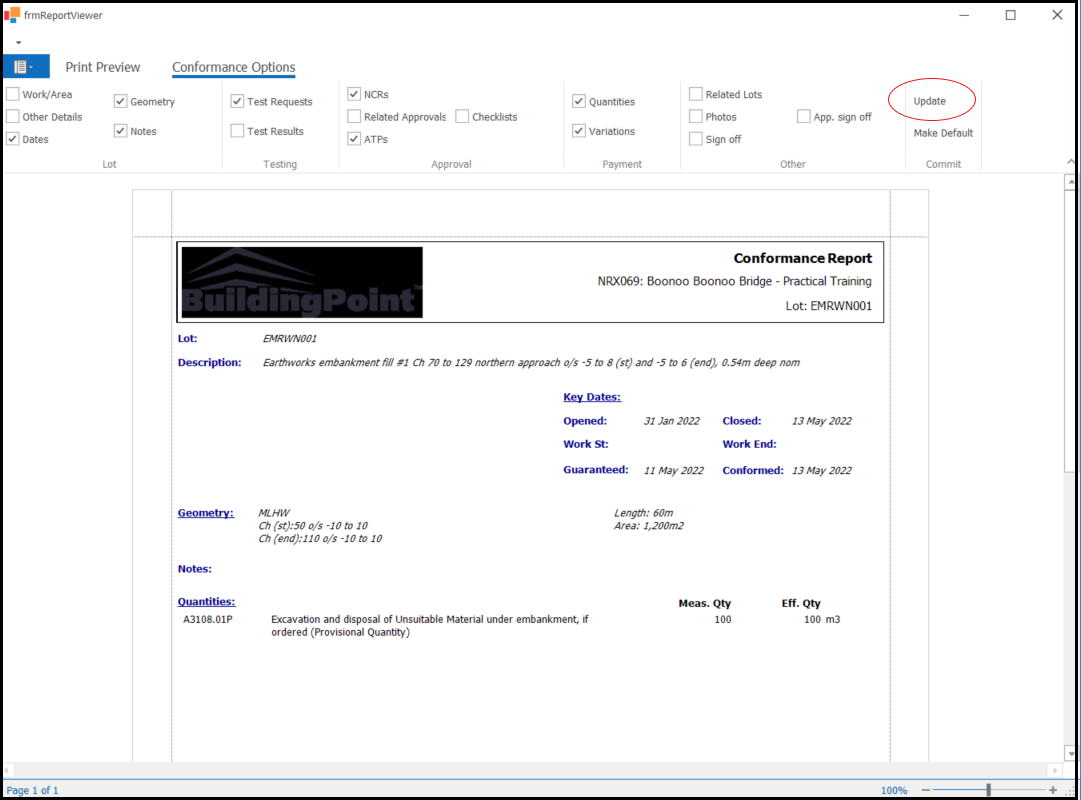Viewport: 1081px width, 800px height.
Task: Tick the Test Results checkbox
Action: 238,131
